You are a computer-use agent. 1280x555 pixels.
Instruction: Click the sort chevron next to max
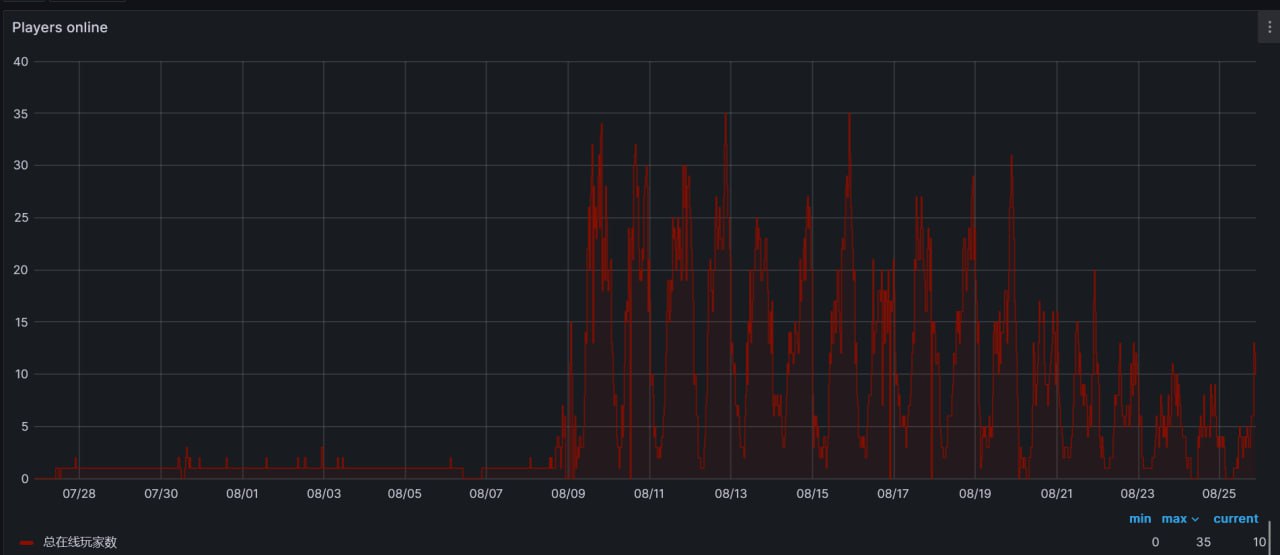(x=1195, y=520)
